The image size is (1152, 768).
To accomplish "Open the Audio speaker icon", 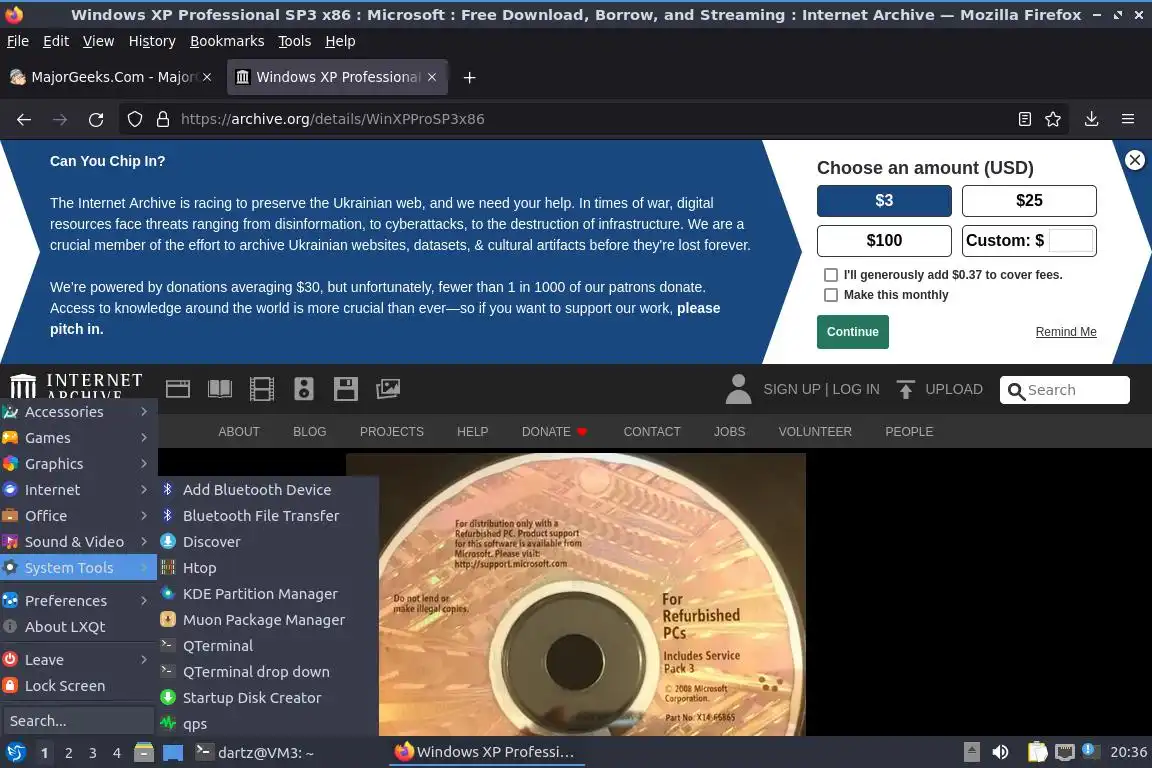I will (x=303, y=389).
